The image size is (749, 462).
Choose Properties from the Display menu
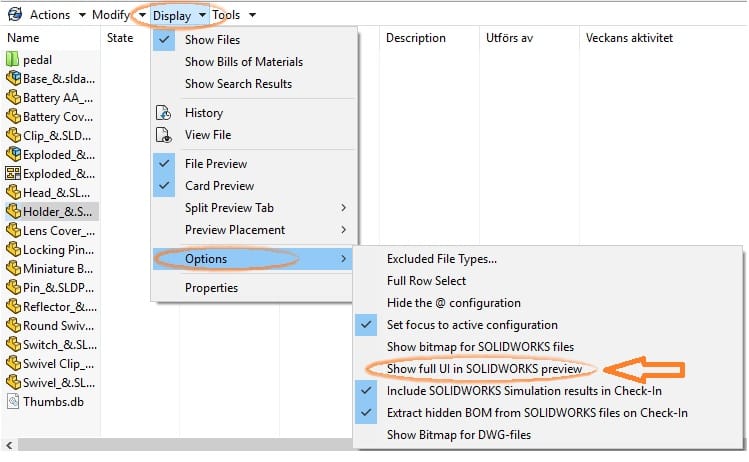[x=211, y=288]
